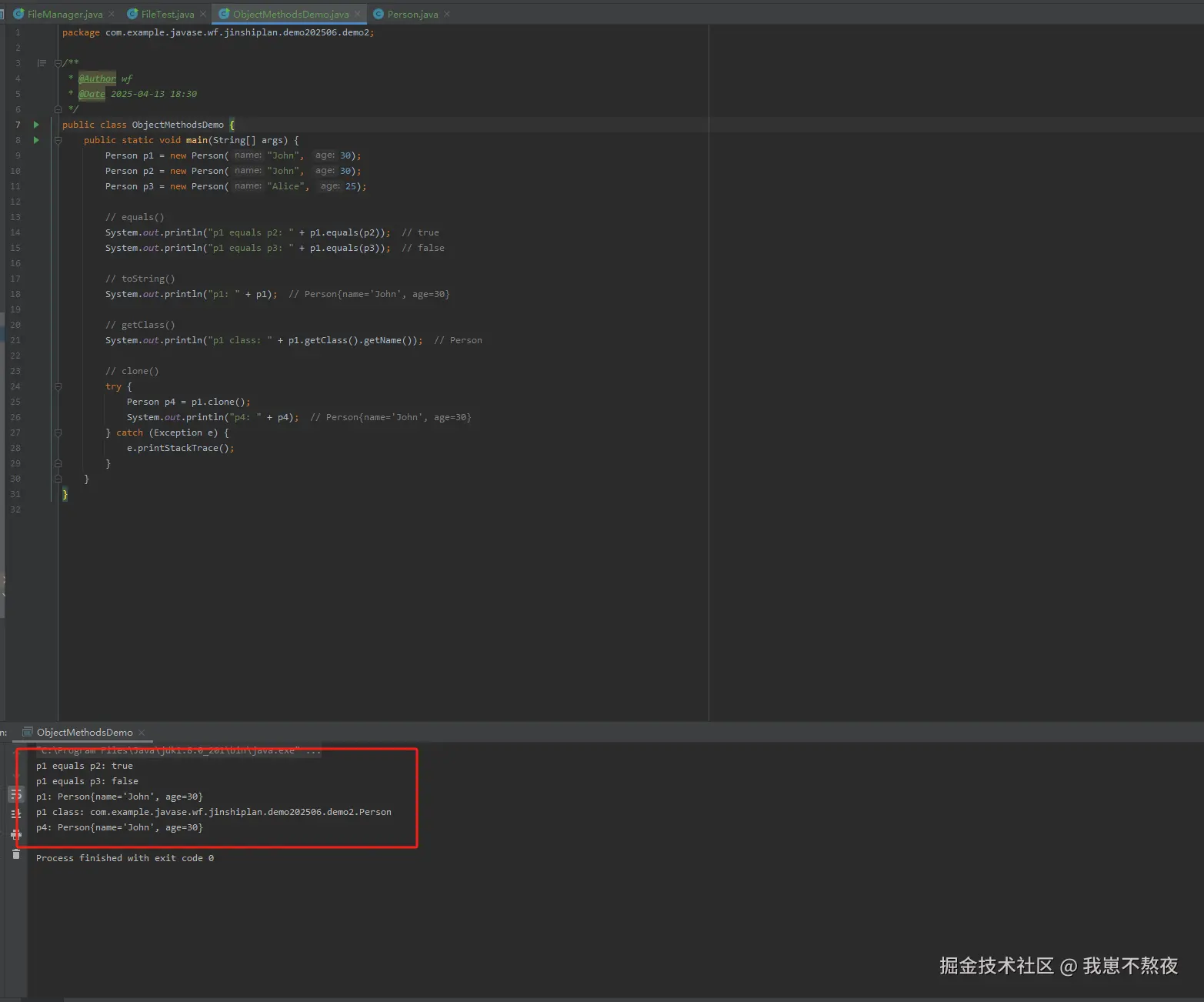Close the FileTest.java editor tab
This screenshot has height=1002, width=1204.
(203, 14)
